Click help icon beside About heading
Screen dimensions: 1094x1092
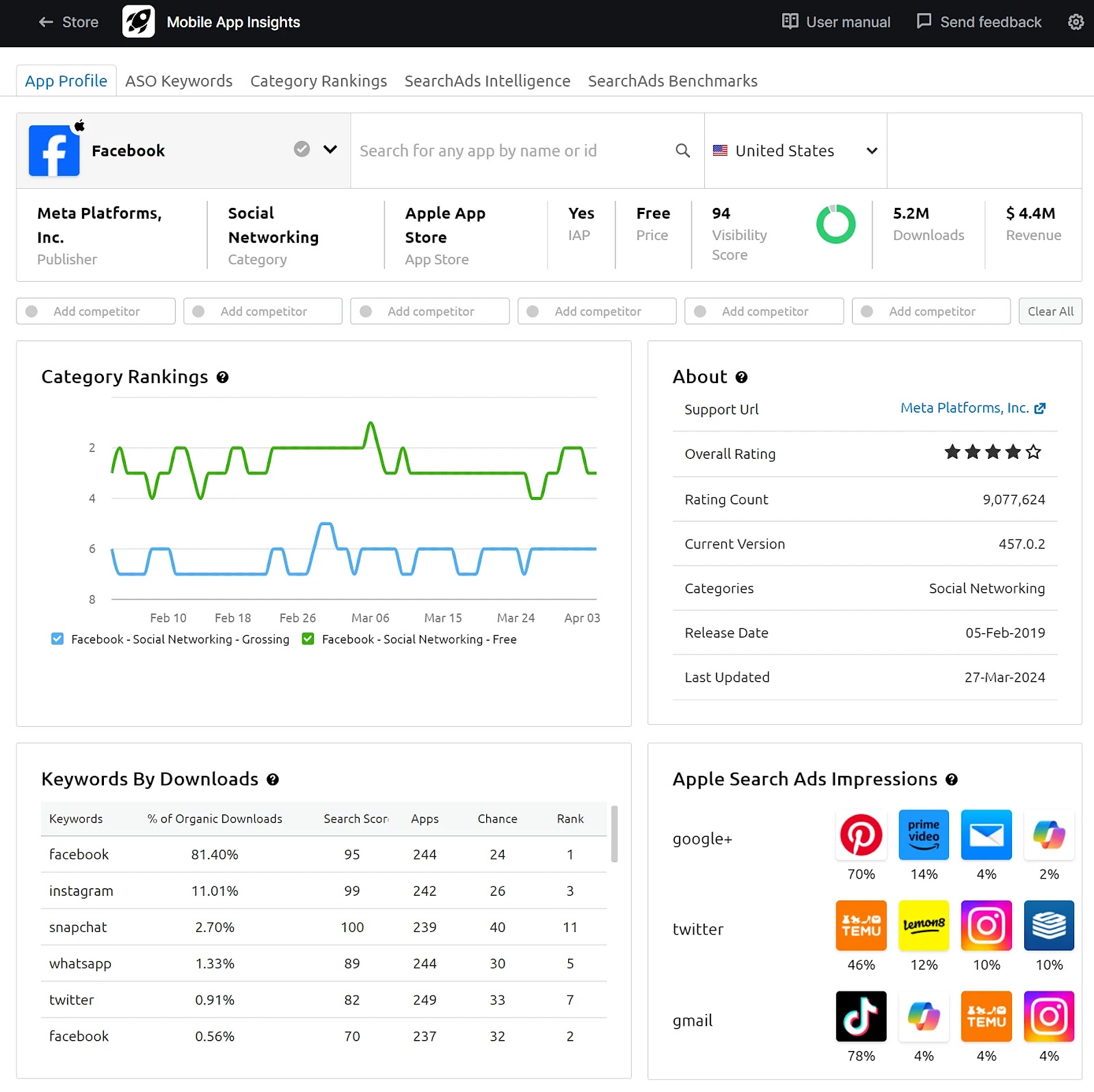[741, 377]
